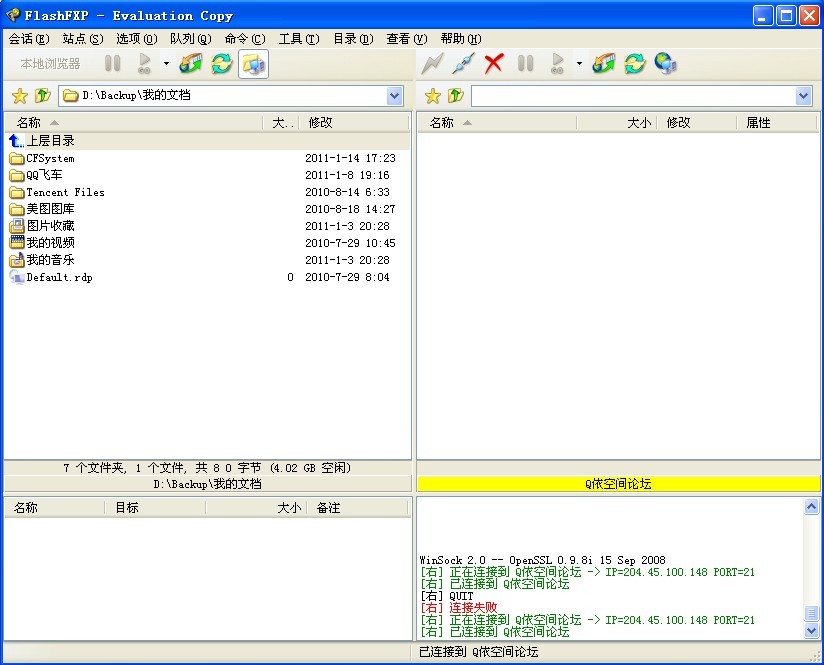Click the yellow Q依空间论坛 status bar
The image size is (824, 665).
tap(619, 484)
